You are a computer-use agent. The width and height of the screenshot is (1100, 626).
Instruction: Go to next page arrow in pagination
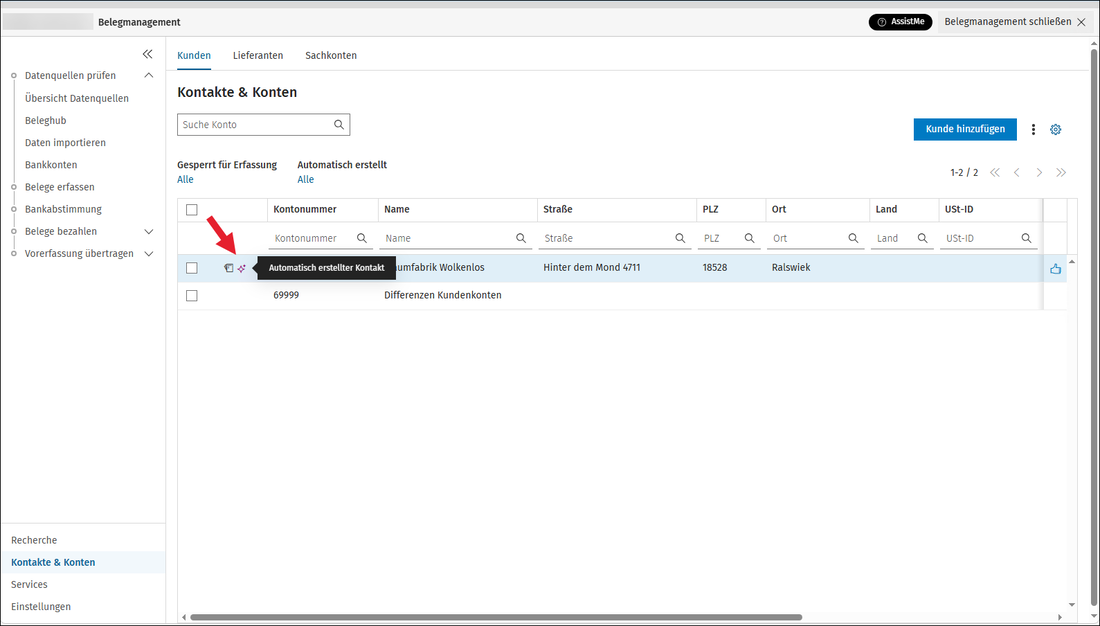[1039, 173]
